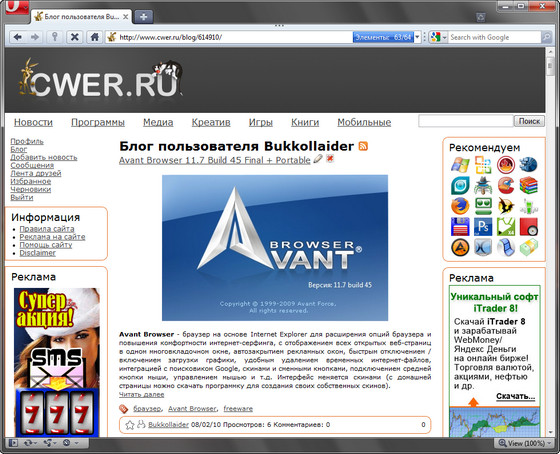Viewport: 560px width, 454px height.
Task: Click the Avant Browser splash image
Action: tap(275, 248)
